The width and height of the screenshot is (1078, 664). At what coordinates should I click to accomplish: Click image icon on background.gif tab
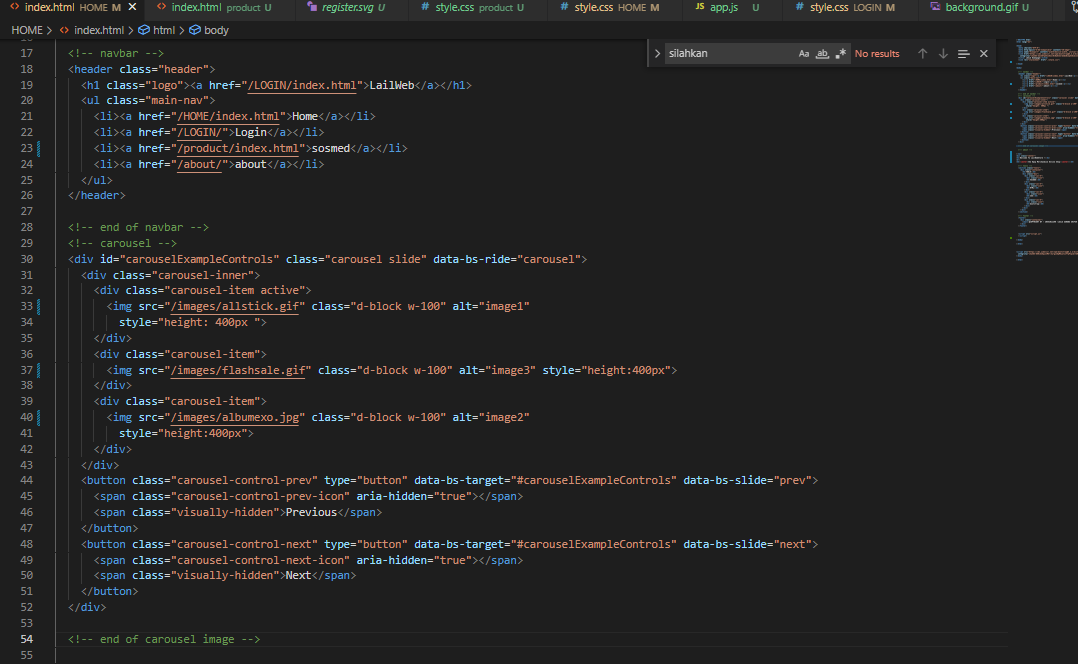tap(935, 7)
